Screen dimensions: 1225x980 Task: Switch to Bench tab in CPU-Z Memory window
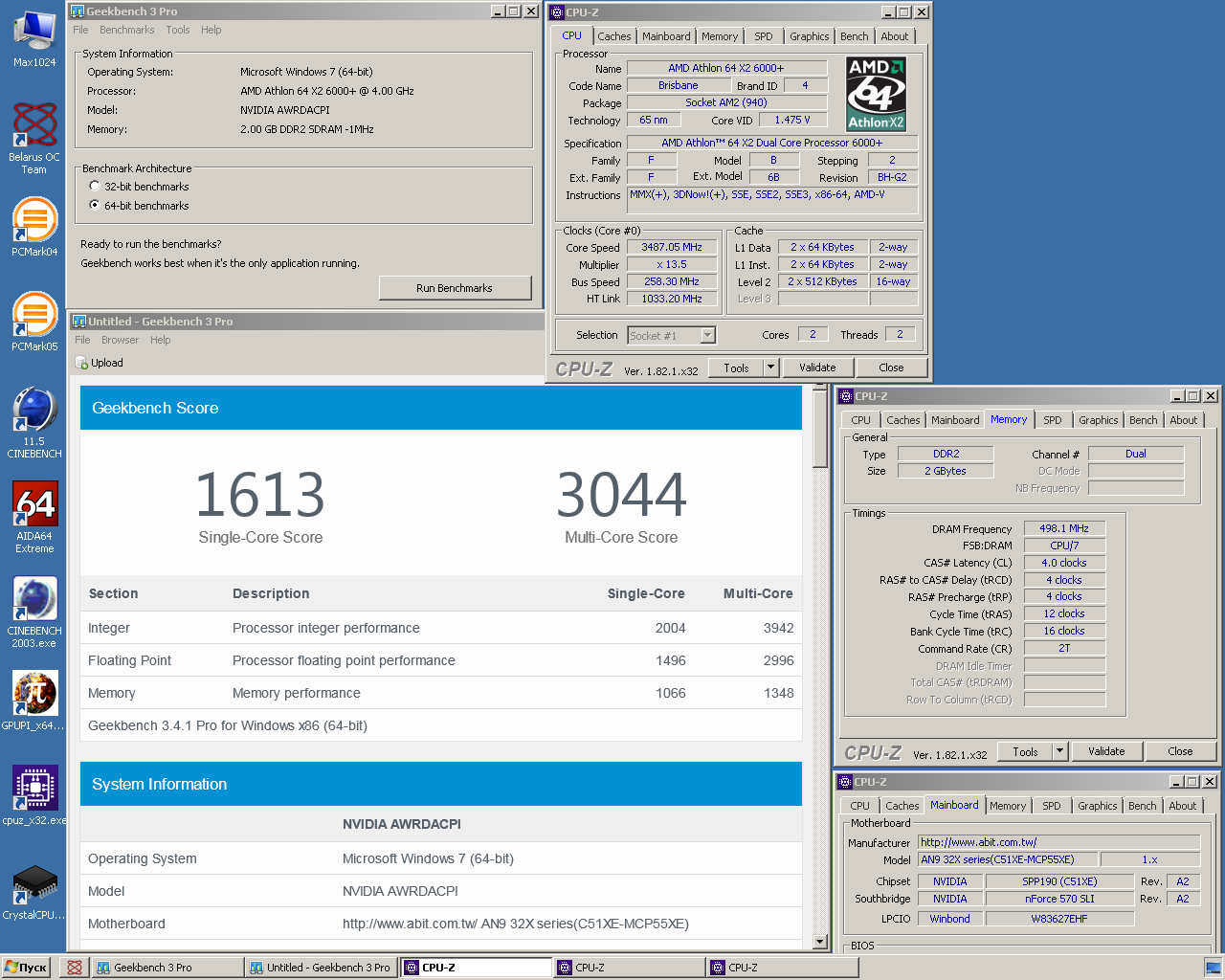[x=1144, y=420]
